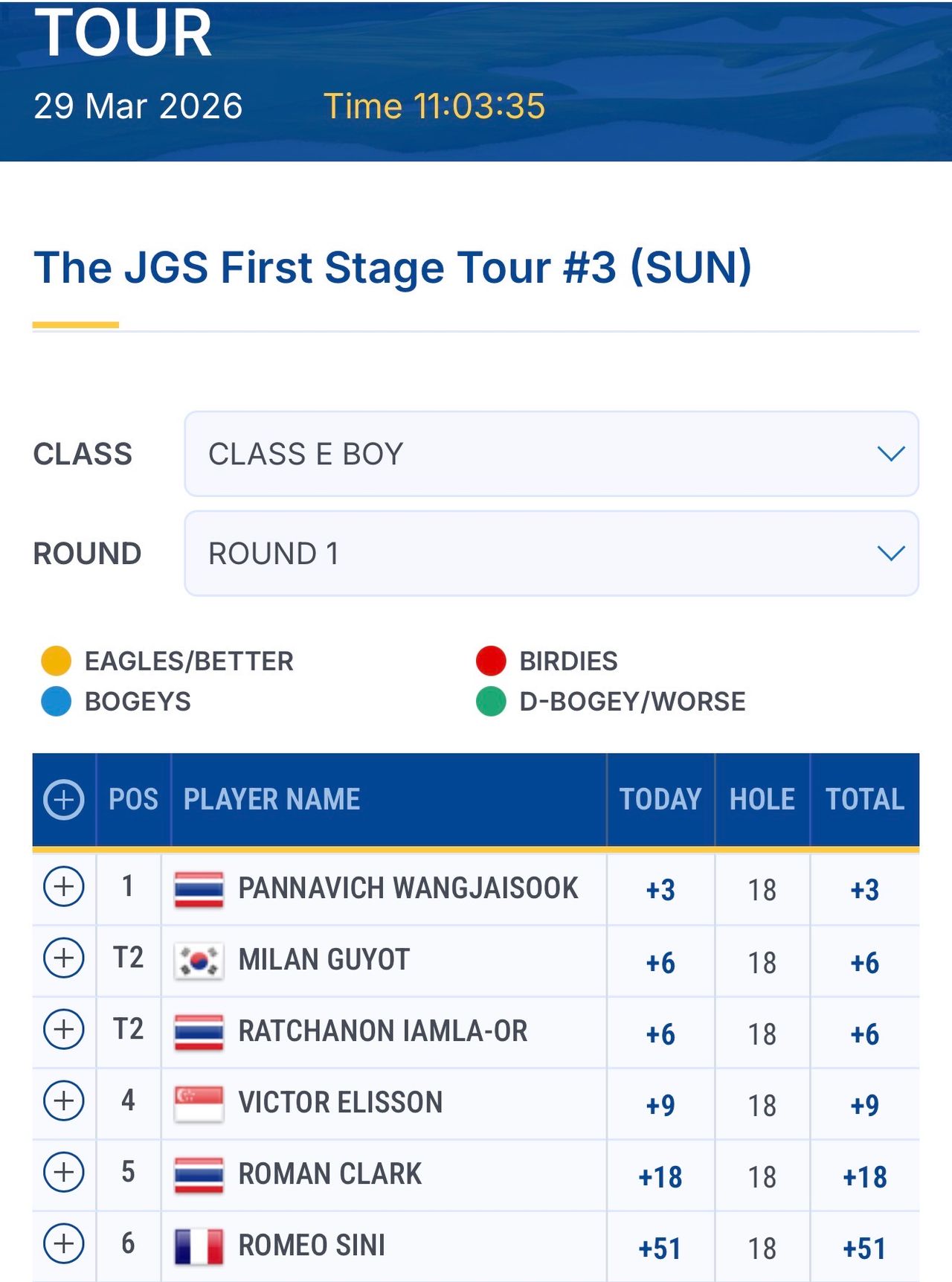This screenshot has height=1282, width=952.
Task: Click the Singapore flag beside Victor Elisson
Action: point(199,1103)
